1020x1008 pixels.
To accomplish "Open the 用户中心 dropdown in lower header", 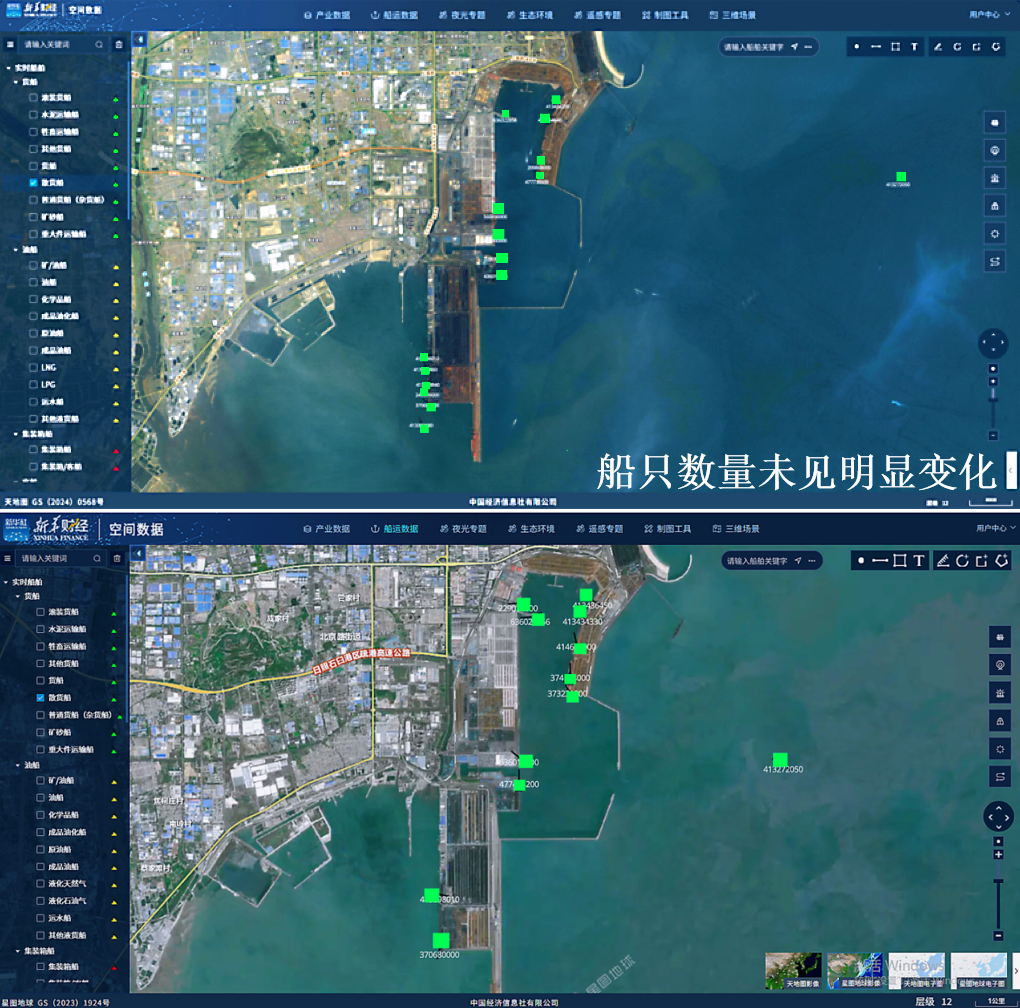I will point(996,528).
